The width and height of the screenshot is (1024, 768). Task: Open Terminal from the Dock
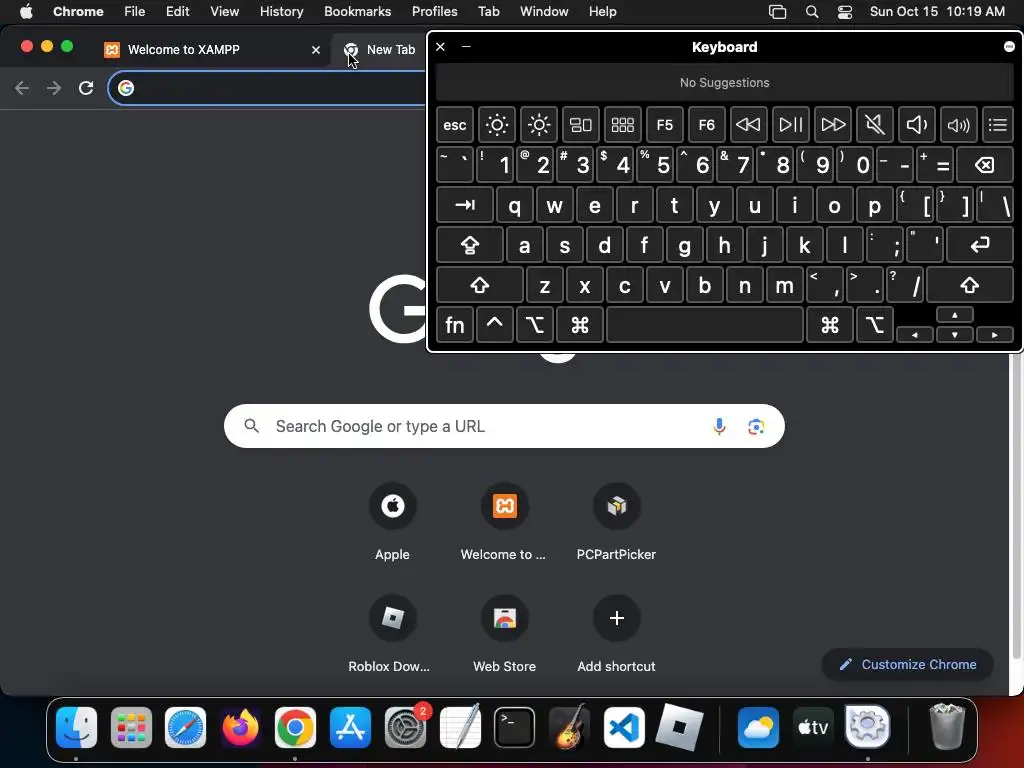(x=514, y=727)
